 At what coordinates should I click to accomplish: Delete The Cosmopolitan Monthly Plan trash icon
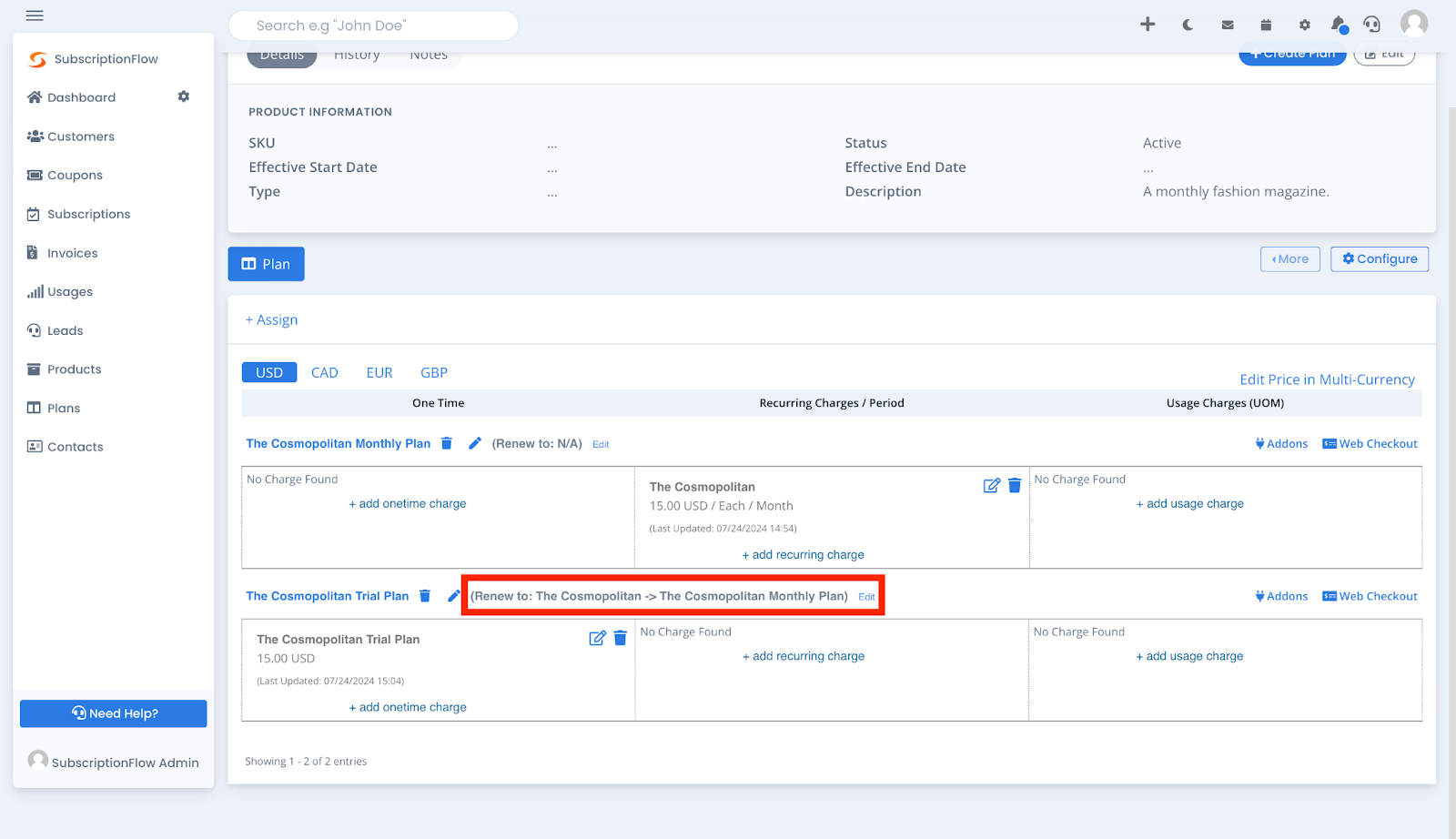coord(447,443)
